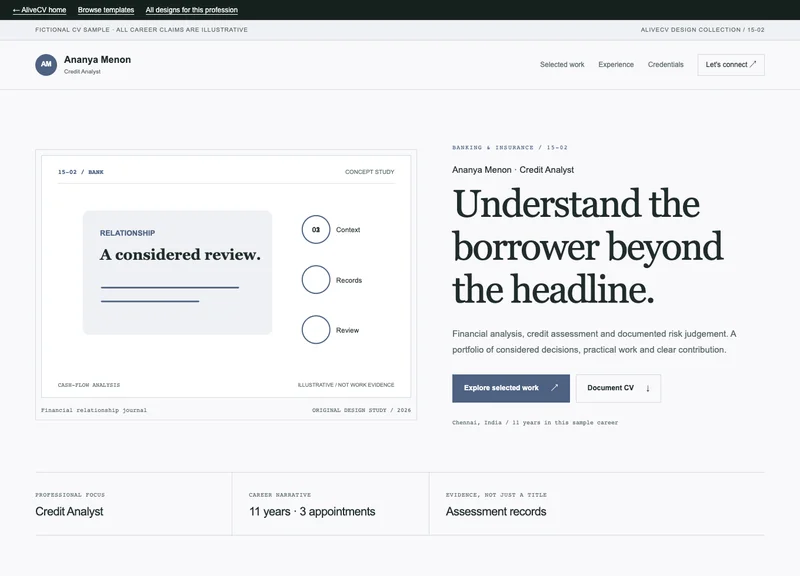
Task: Click the AM avatar circle
Action: pos(46,64)
